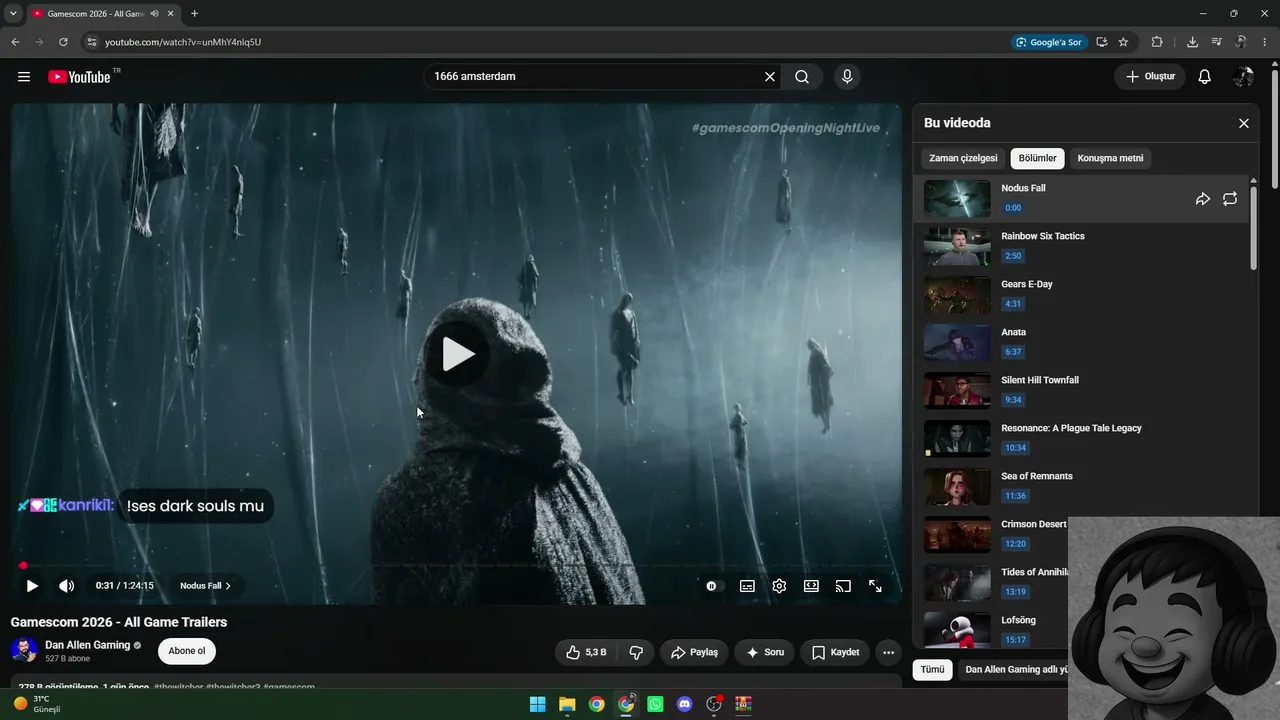Share the video with the Paylaş button
This screenshot has width=1280, height=720.
[694, 652]
